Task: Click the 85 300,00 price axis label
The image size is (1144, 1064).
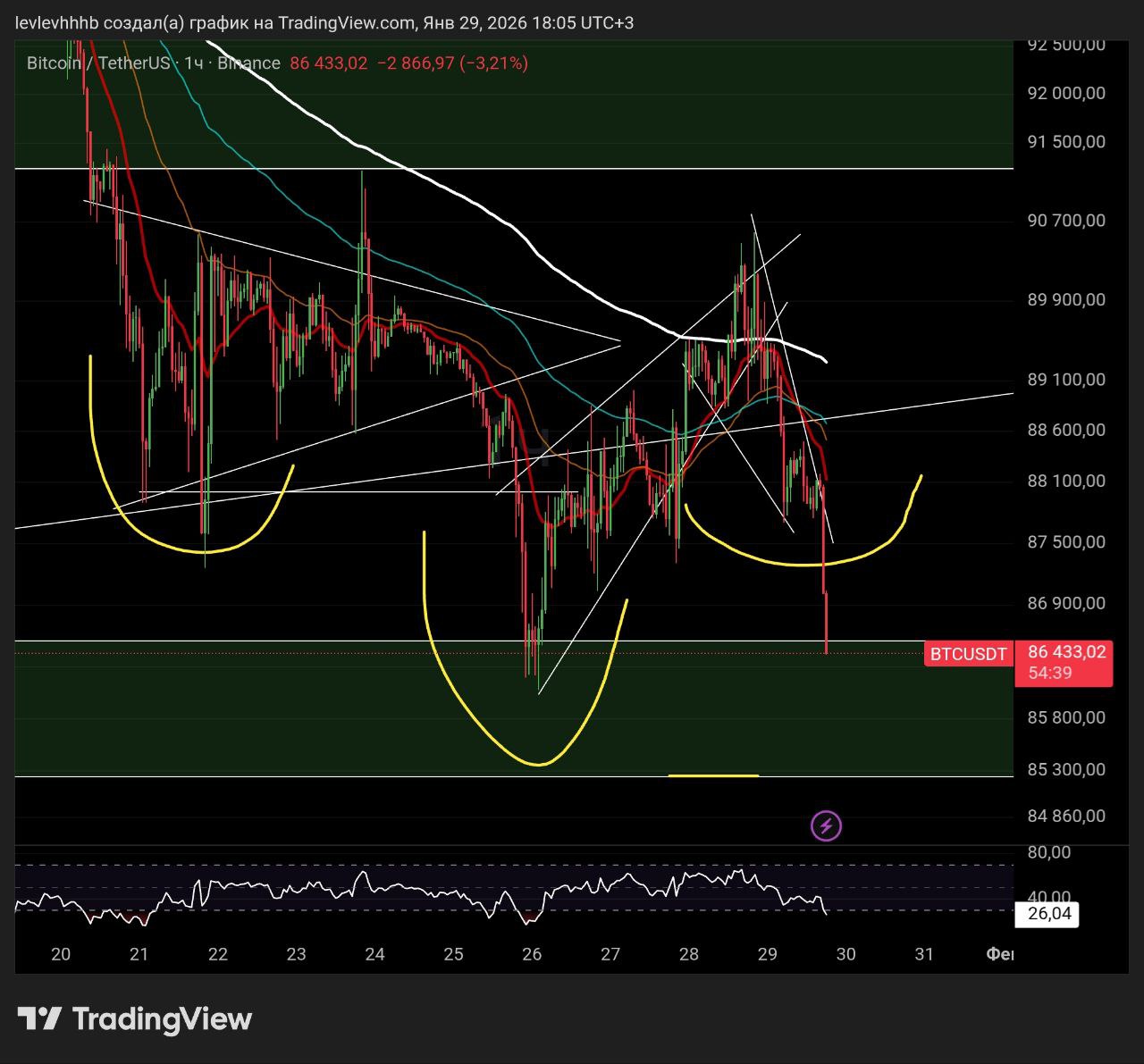Action: pos(1066,769)
